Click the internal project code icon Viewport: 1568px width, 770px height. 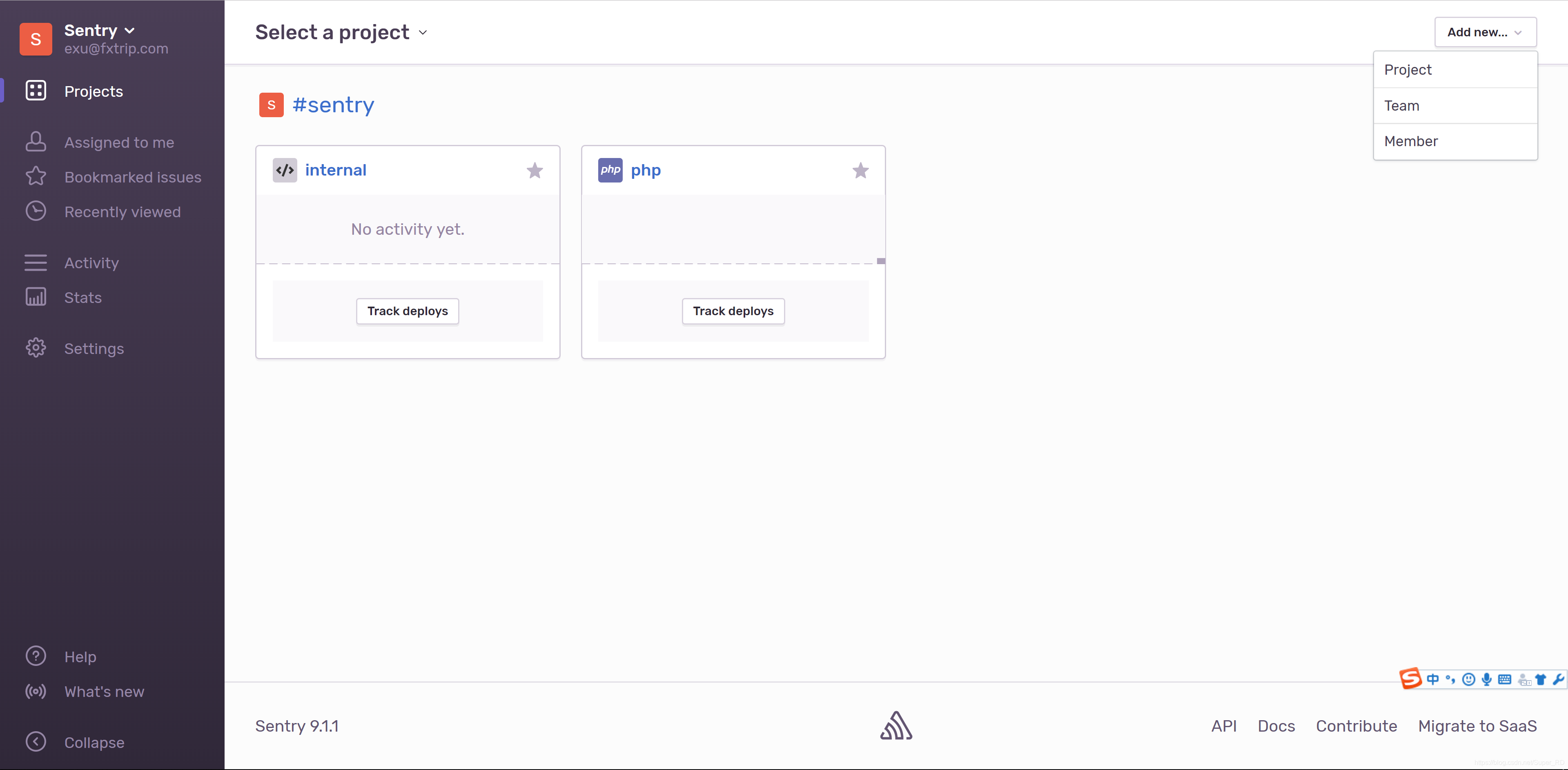[285, 170]
